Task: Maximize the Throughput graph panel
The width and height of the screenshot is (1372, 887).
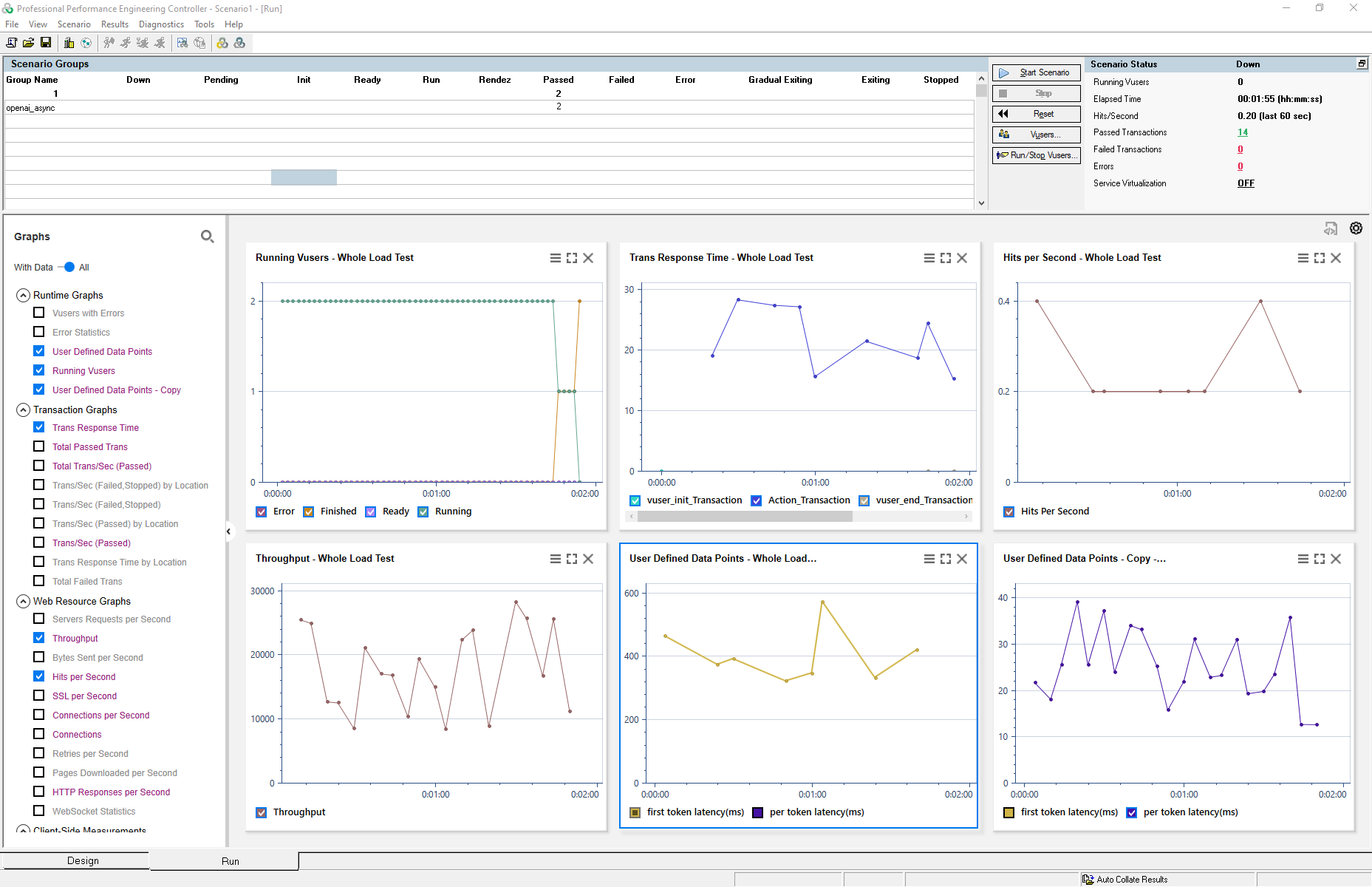Action: point(572,559)
